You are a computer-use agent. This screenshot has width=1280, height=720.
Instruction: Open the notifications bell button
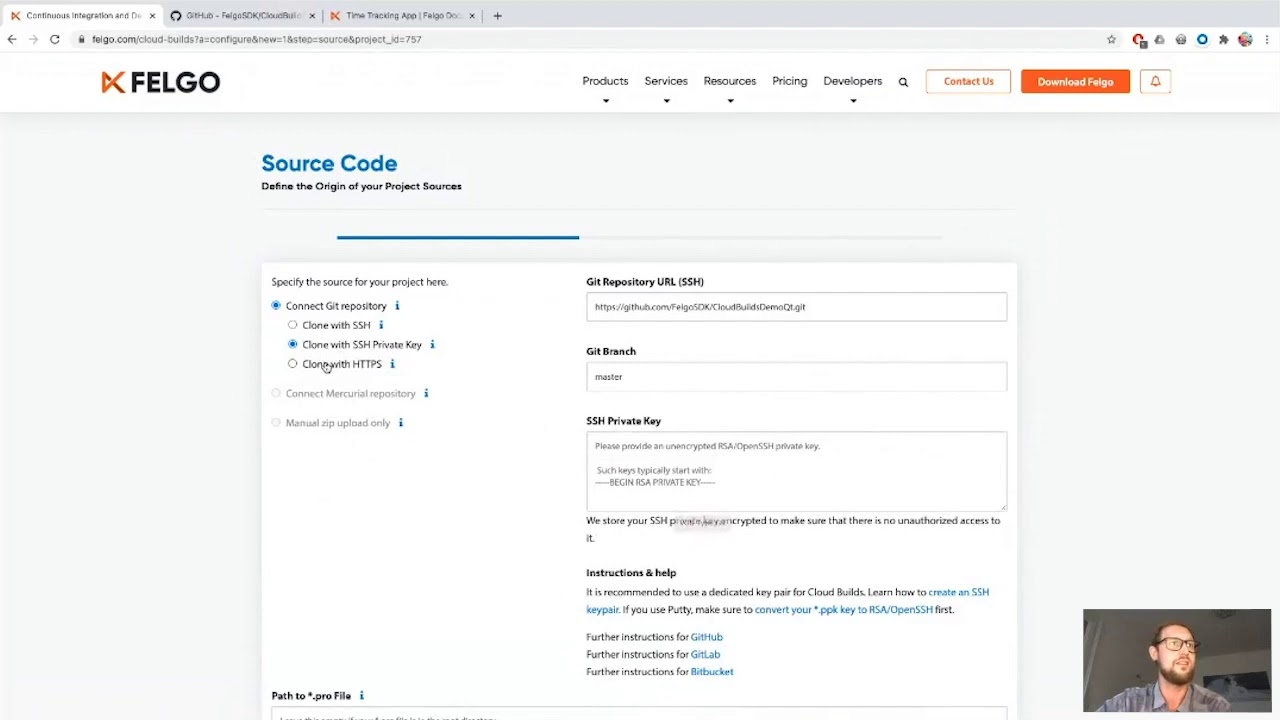1155,81
